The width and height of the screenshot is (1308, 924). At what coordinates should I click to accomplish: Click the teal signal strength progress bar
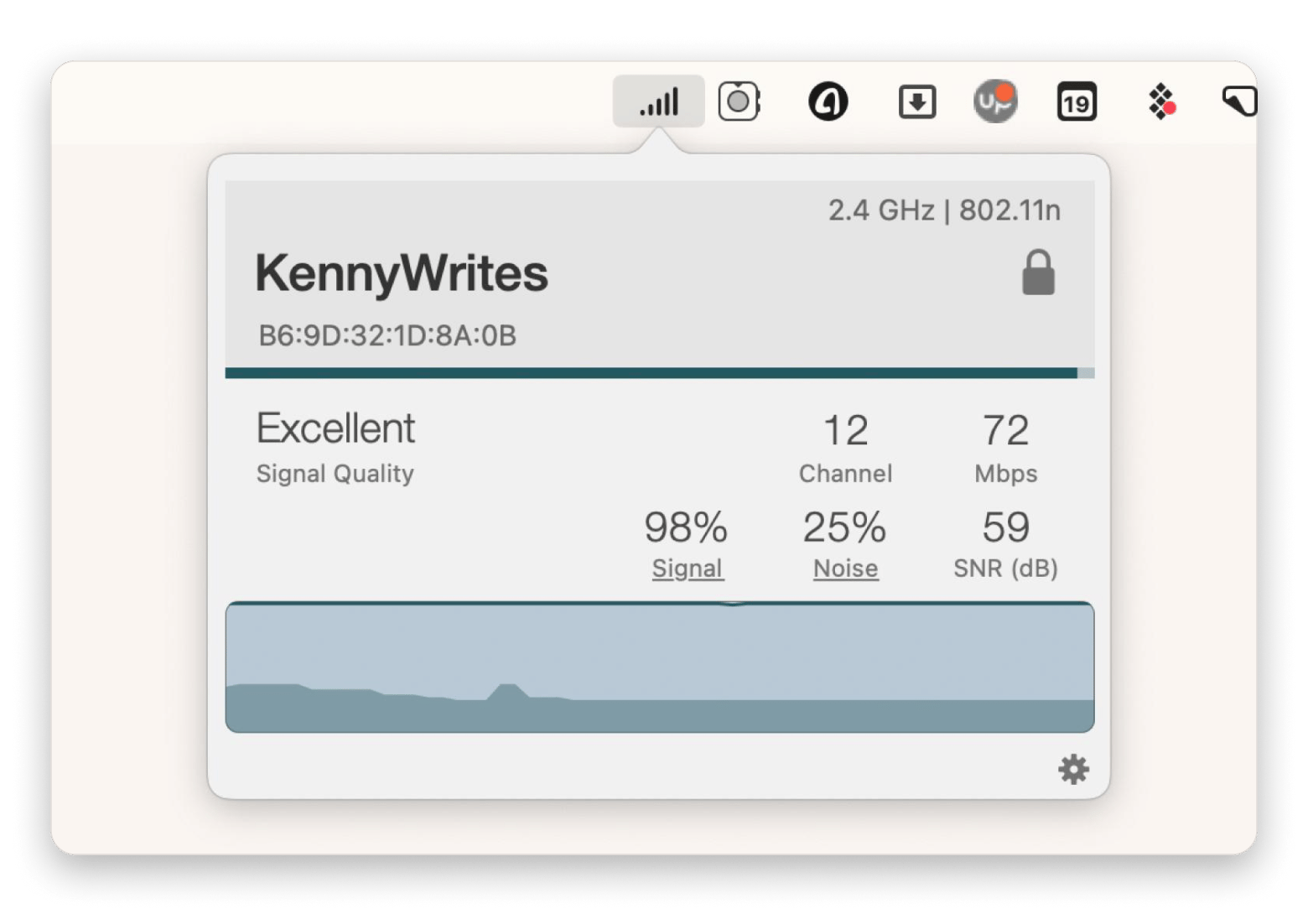(660, 373)
